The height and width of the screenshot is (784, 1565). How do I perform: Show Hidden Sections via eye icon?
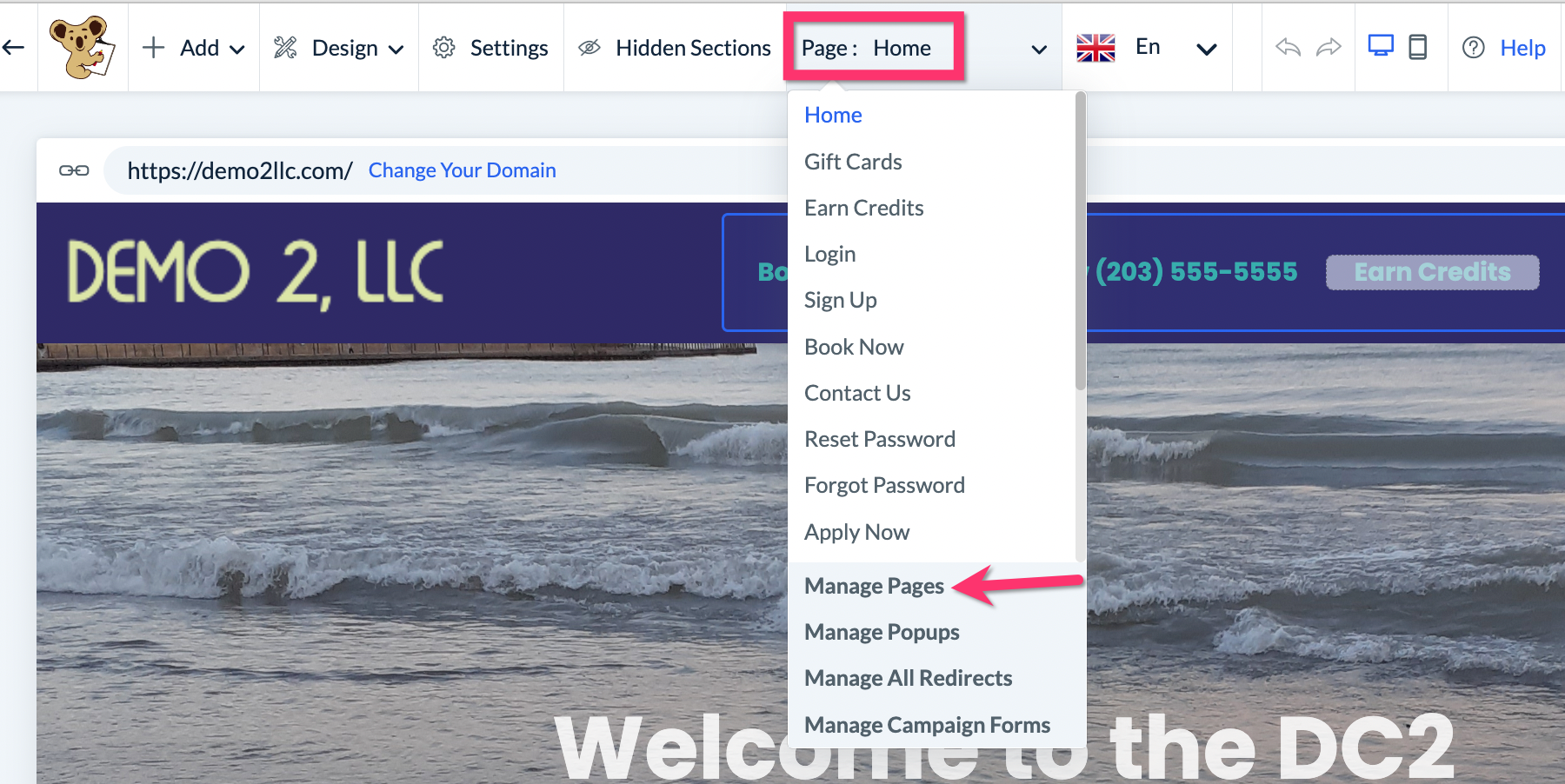589,48
